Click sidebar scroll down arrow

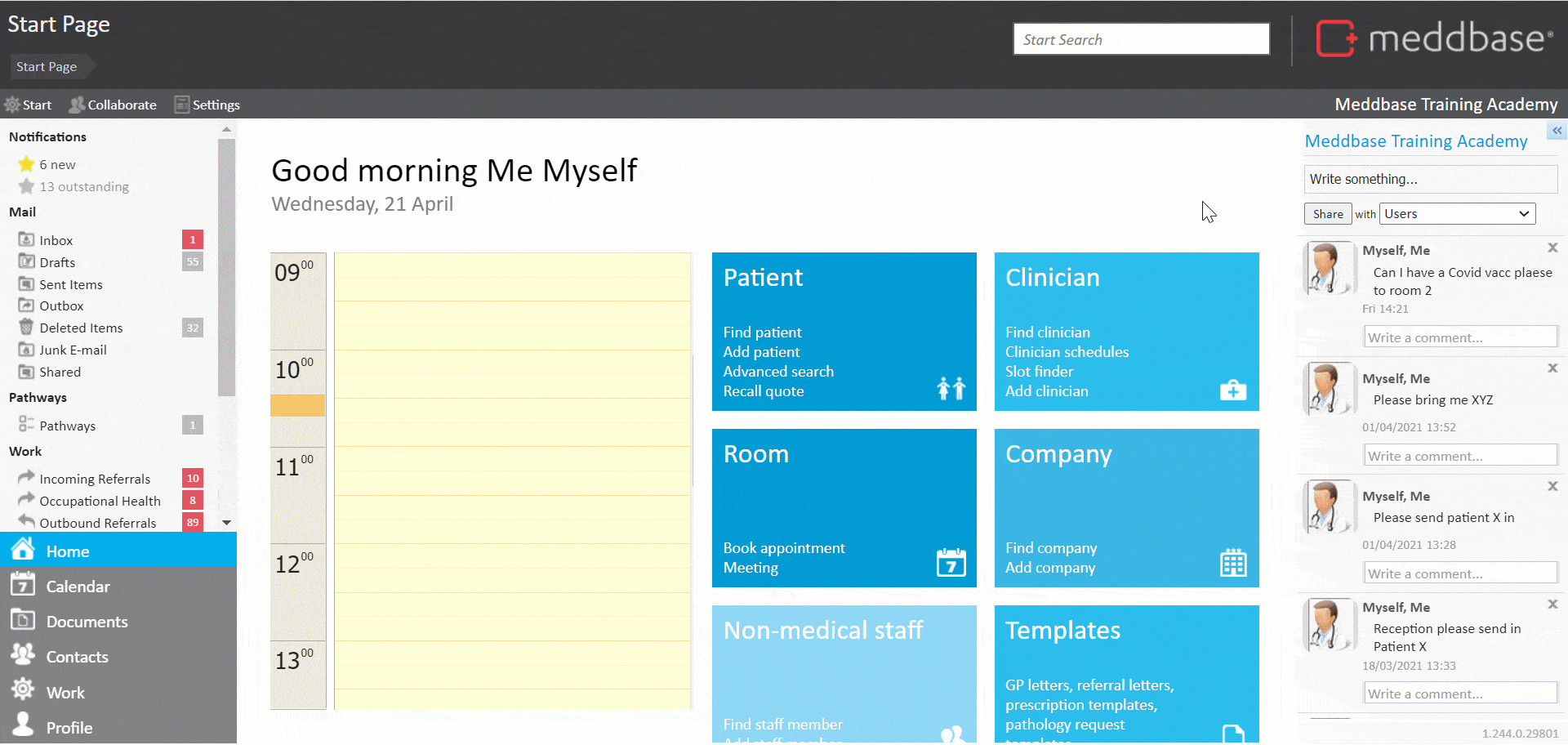pyautogui.click(x=227, y=523)
